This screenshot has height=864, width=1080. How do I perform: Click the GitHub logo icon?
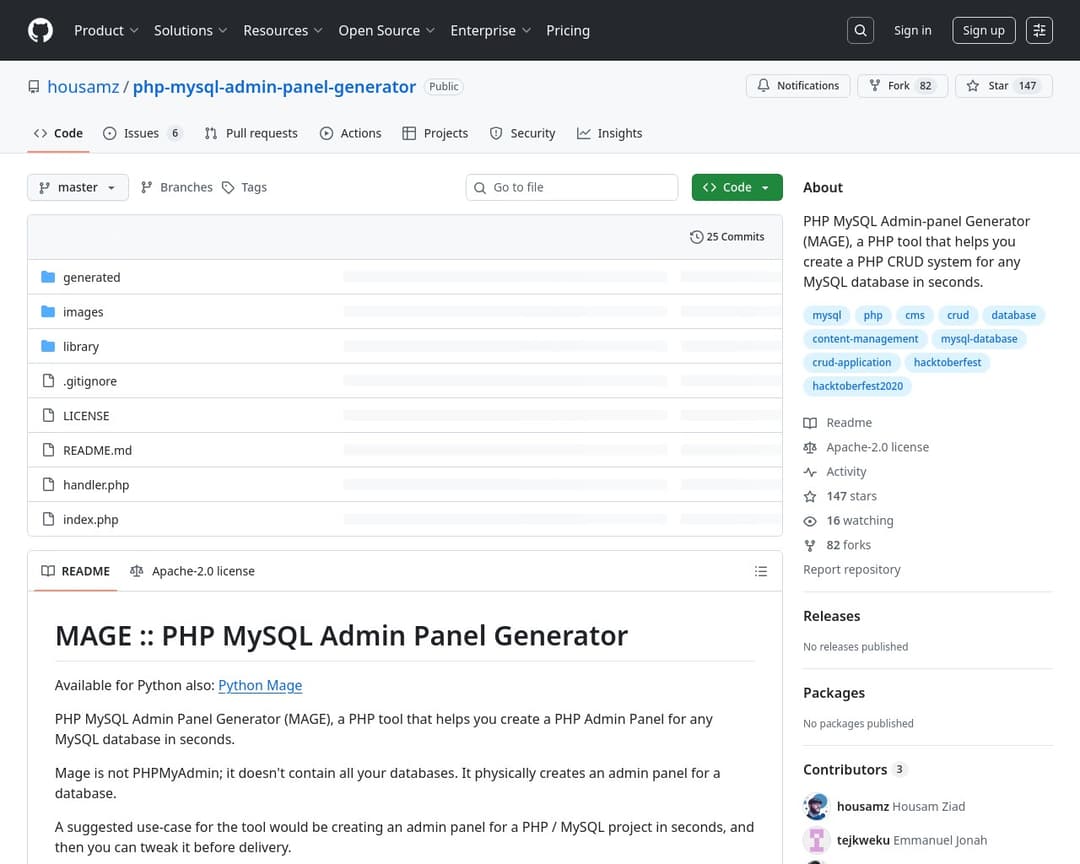(40, 31)
